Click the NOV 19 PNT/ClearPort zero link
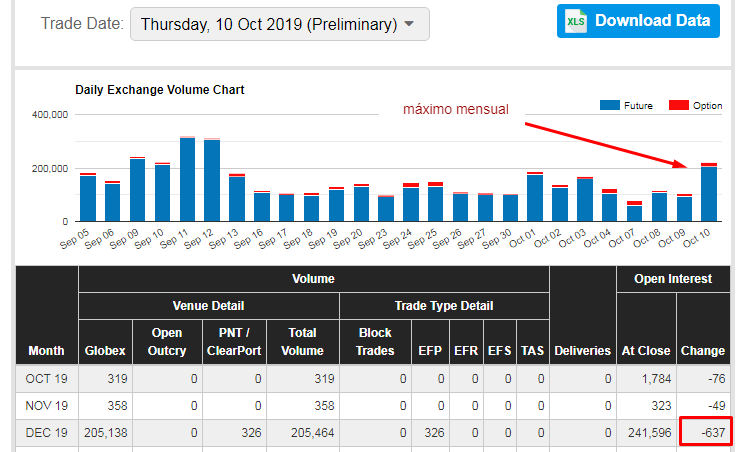Screen dimensions: 749x452 256,406
